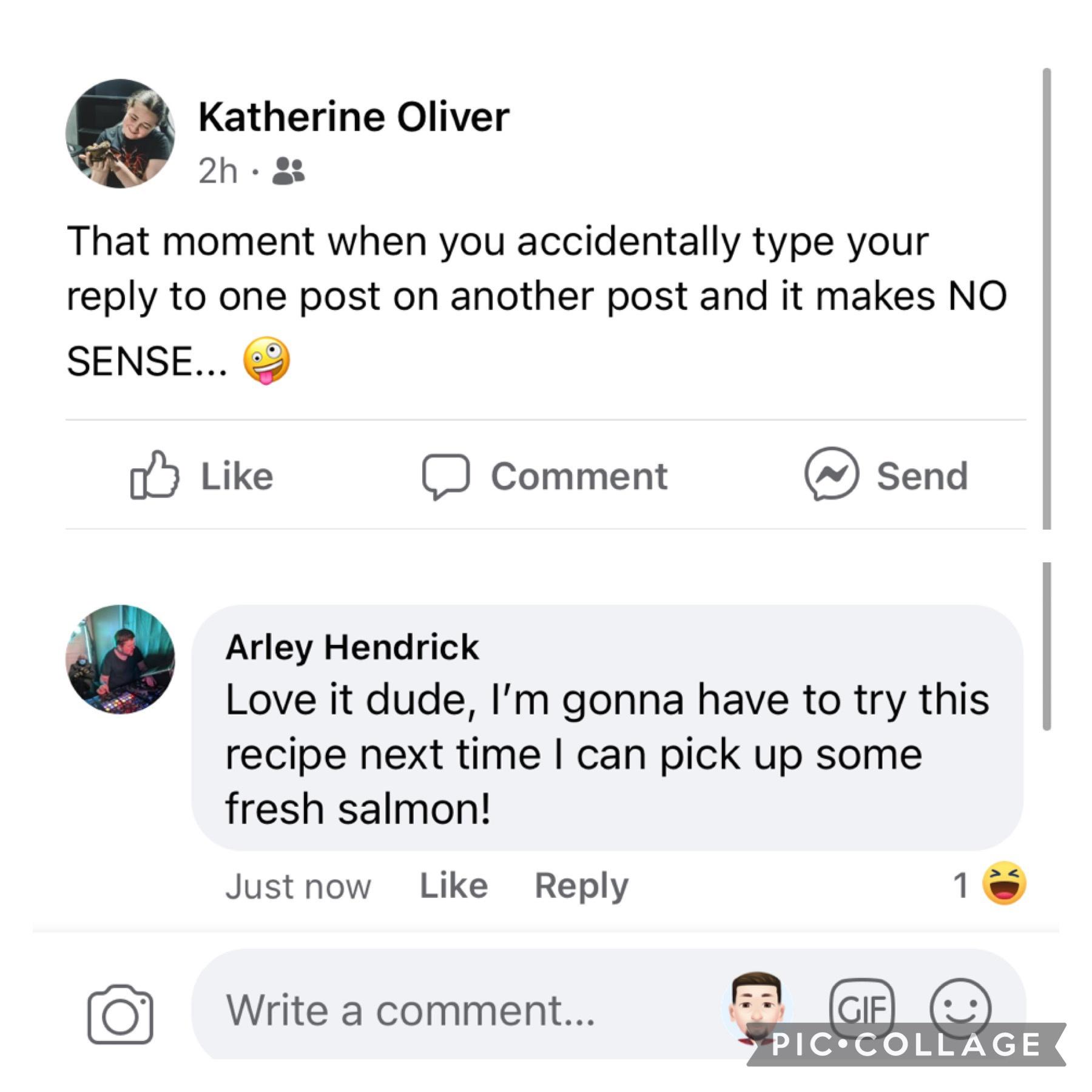This screenshot has height=1092, width=1092.
Task: Click the comment's Just now timestamp
Action: click(298, 886)
